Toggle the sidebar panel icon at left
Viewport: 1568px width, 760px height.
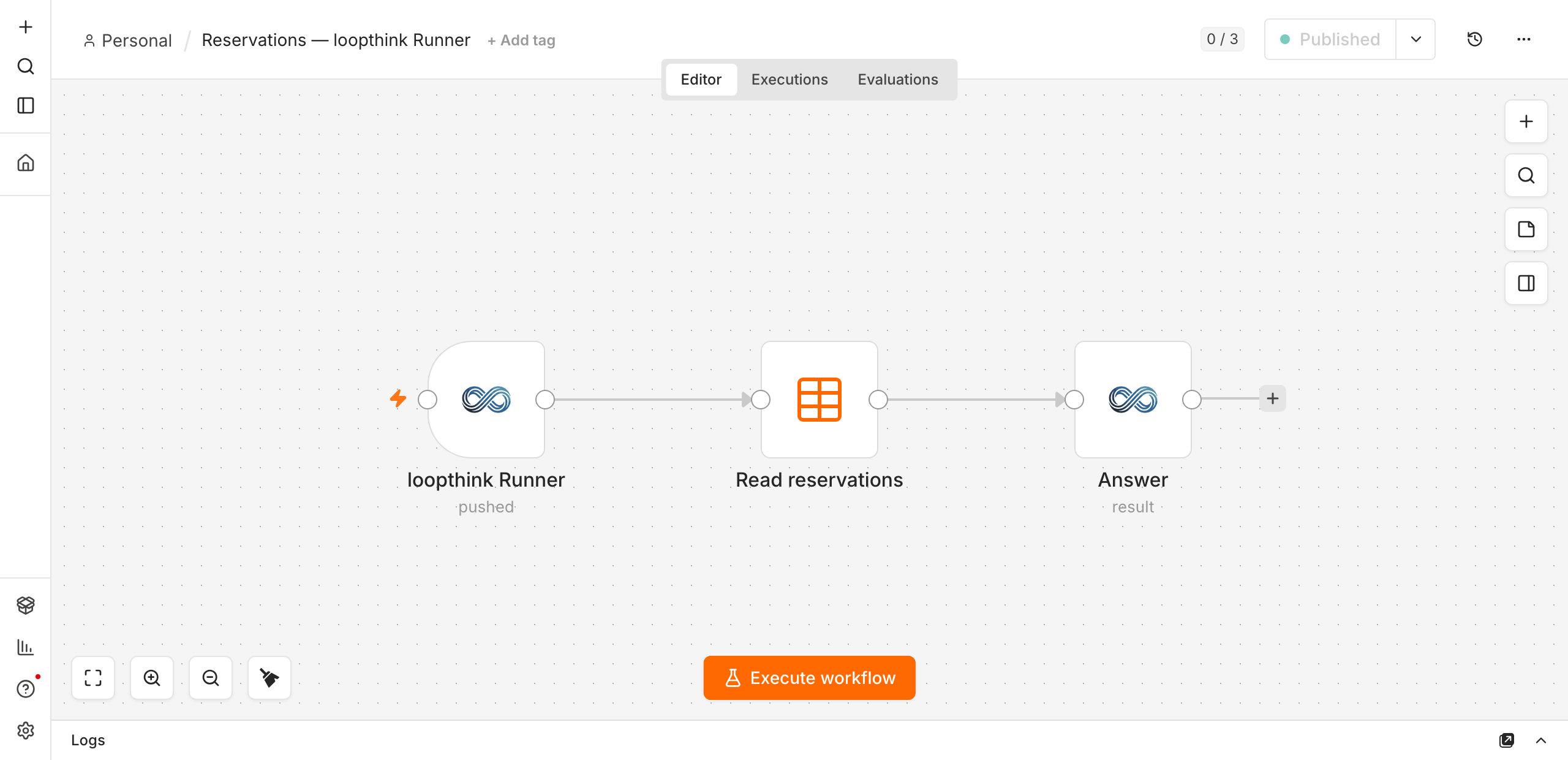tap(26, 105)
